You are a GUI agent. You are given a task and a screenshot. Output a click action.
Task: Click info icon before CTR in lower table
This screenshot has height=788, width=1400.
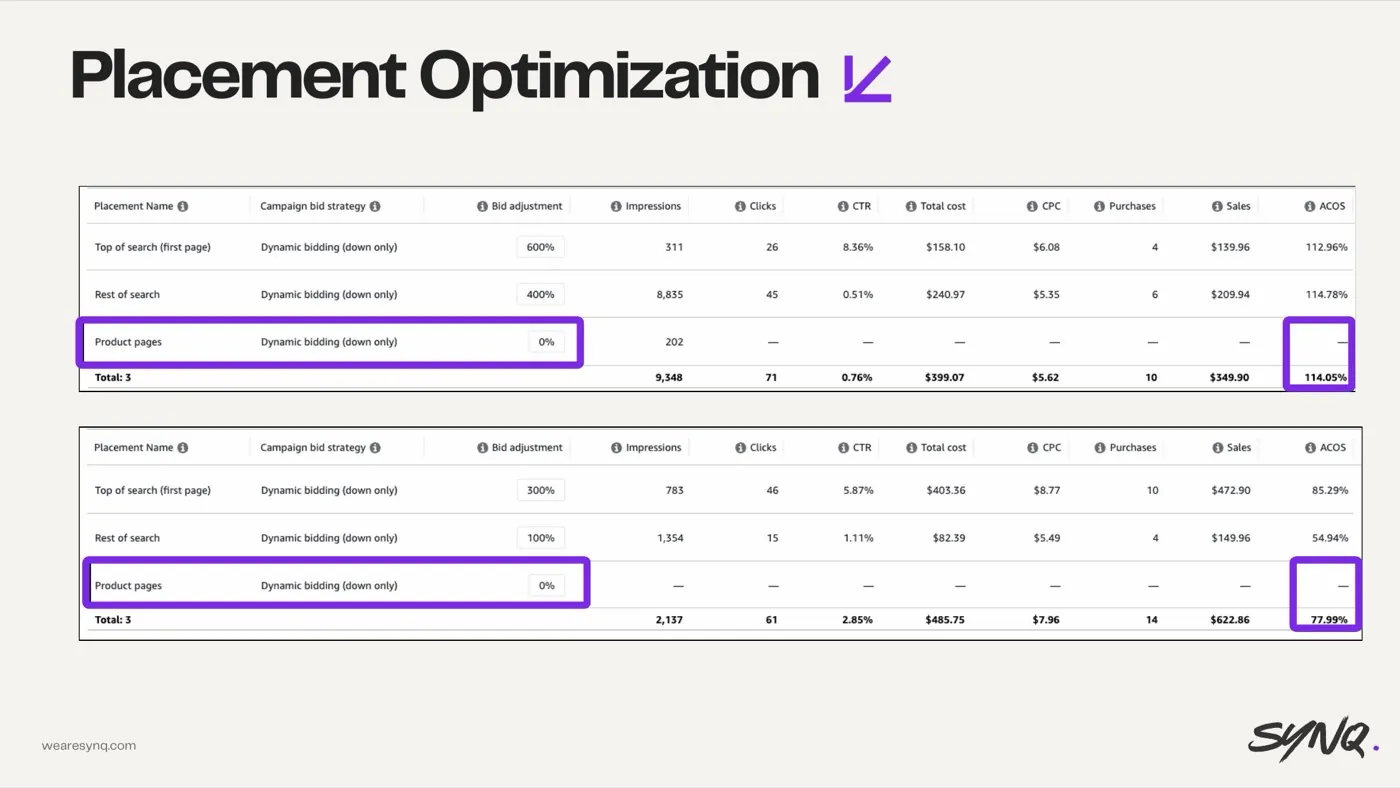pyautogui.click(x=843, y=448)
